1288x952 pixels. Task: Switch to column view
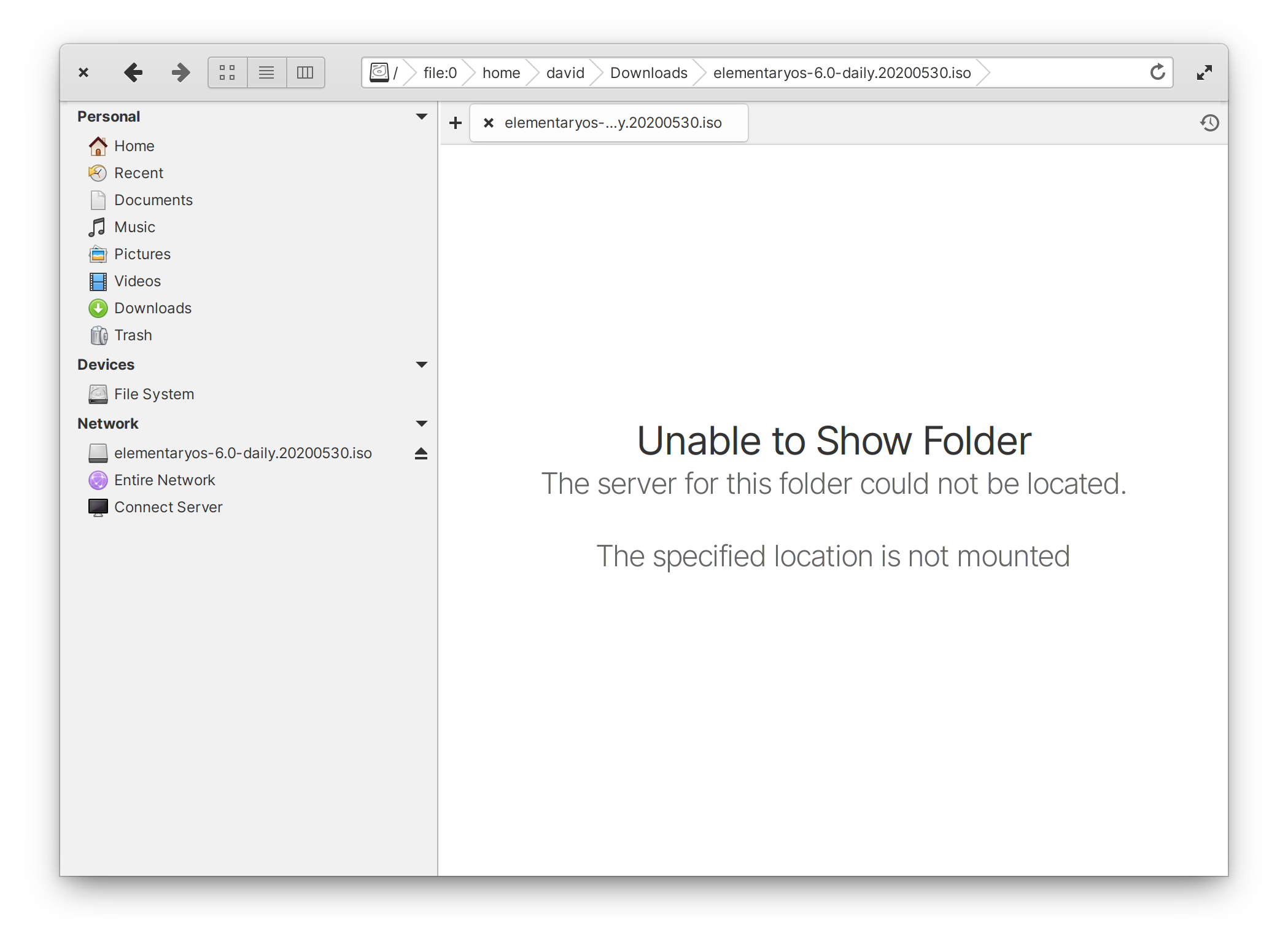[x=305, y=72]
